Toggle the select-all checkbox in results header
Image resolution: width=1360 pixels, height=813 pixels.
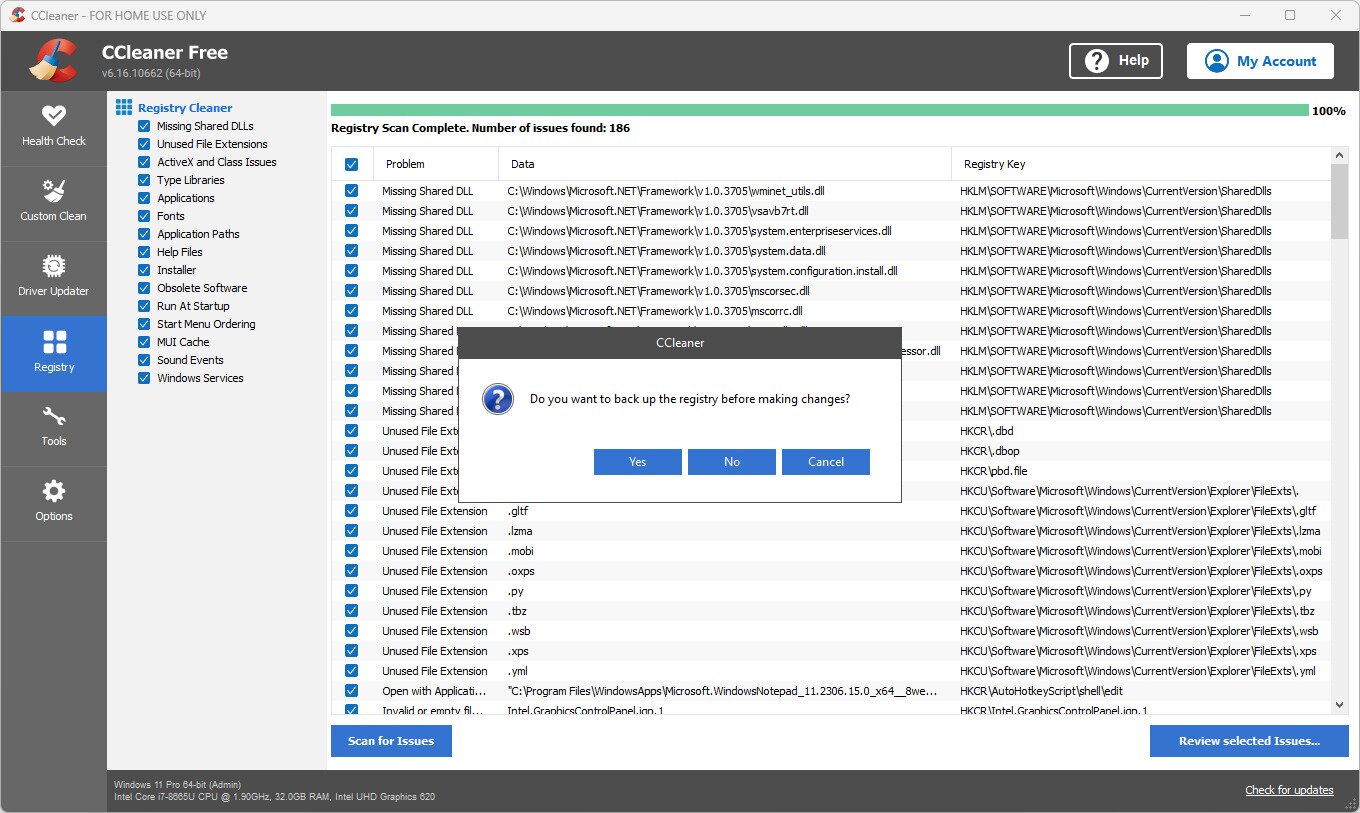click(x=352, y=163)
